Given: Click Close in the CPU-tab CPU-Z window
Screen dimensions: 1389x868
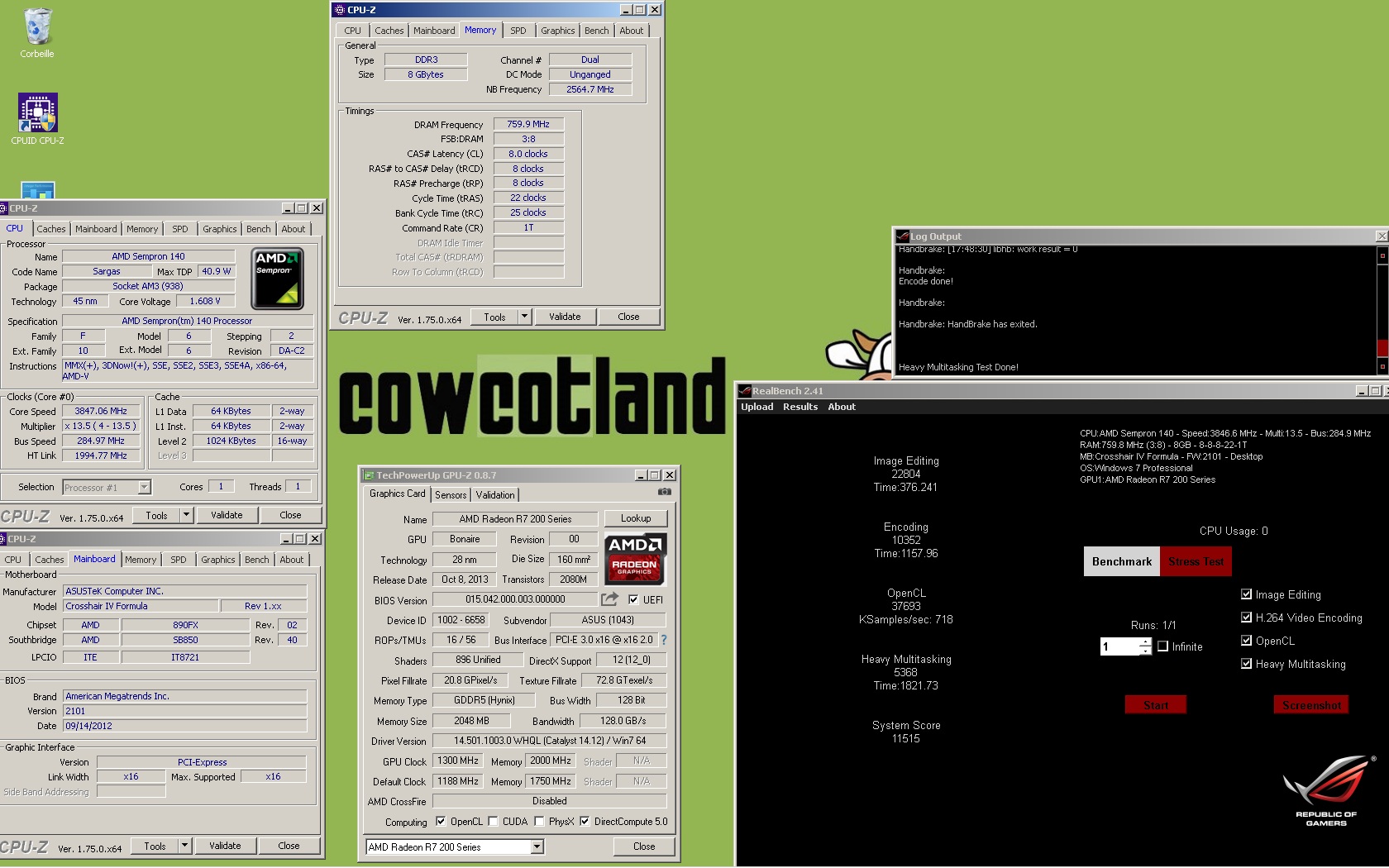Looking at the screenshot, I should click(290, 515).
